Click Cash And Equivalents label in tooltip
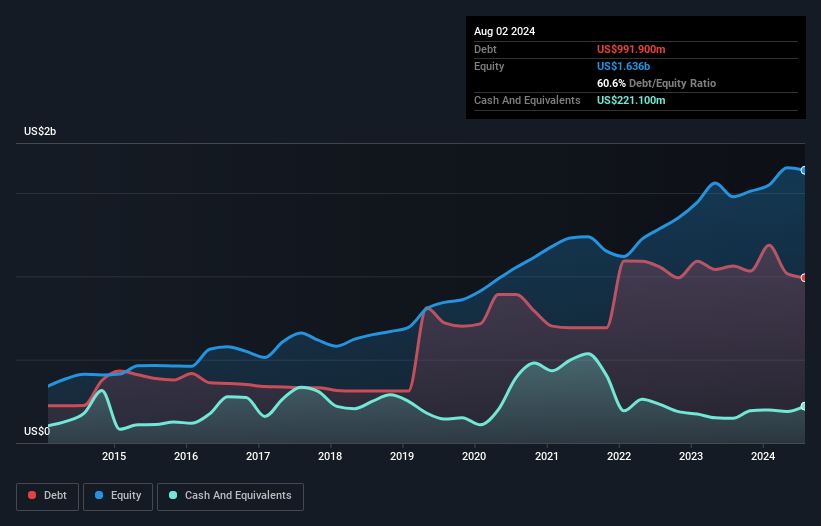Viewport: 821px width, 526px height. tap(527, 100)
